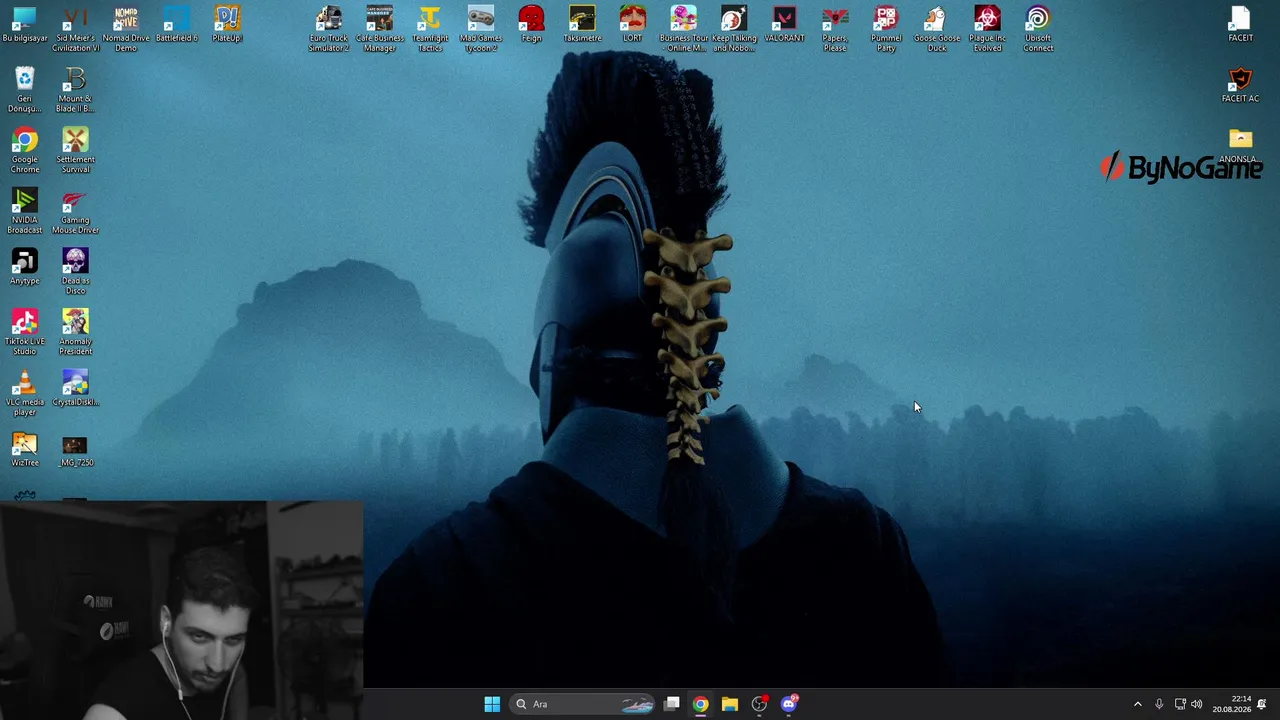Select the Nomad Drive Demo shortcut
Image resolution: width=1280 pixels, height=720 pixels.
coord(126,30)
